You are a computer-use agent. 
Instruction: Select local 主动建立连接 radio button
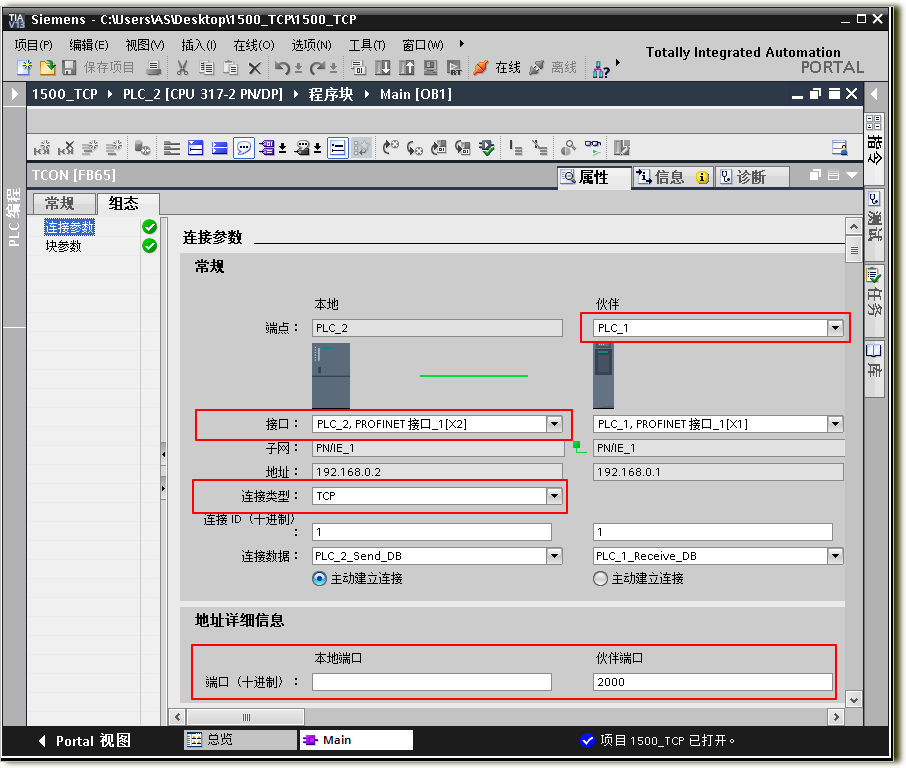click(x=319, y=578)
